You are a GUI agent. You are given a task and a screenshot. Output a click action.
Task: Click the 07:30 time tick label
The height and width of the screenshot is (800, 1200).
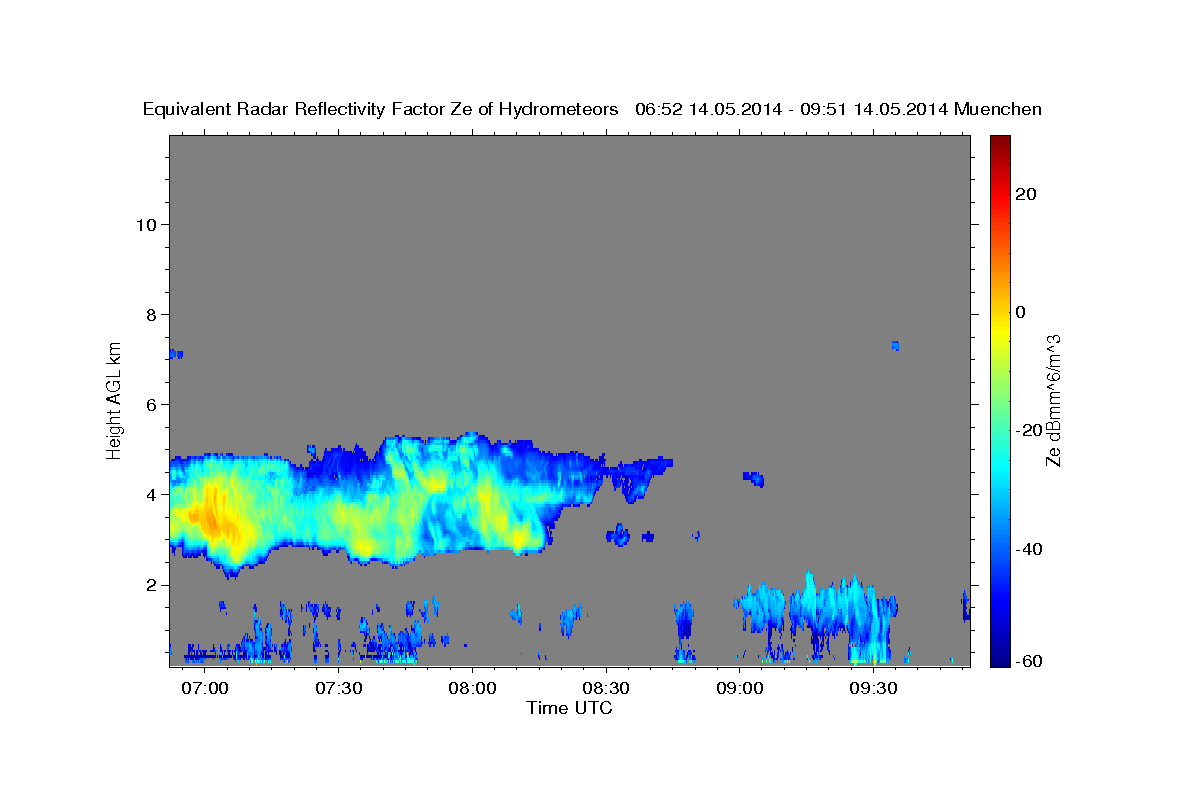[339, 689]
